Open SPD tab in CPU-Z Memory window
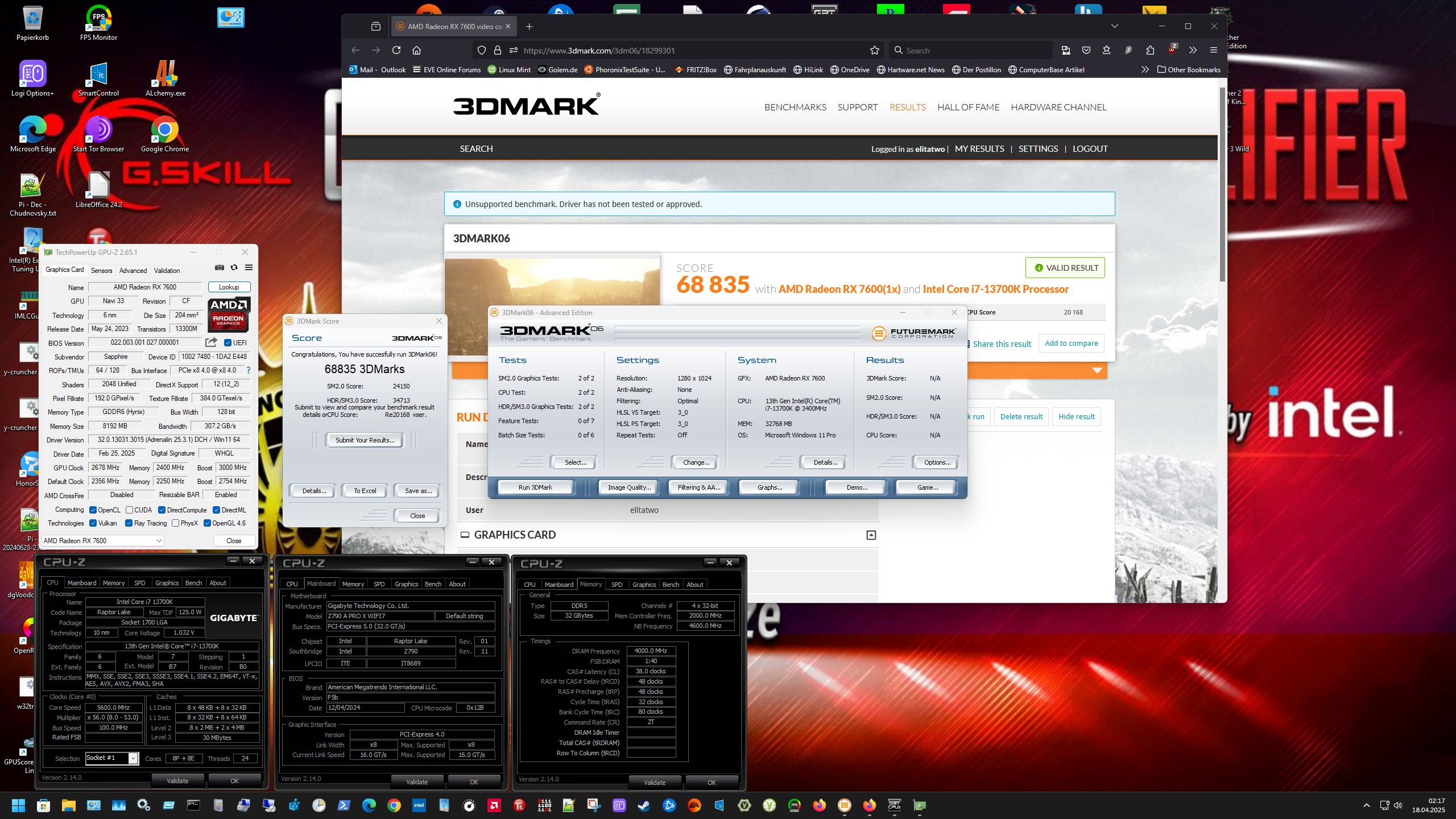Viewport: 1456px width, 819px height. [x=617, y=584]
